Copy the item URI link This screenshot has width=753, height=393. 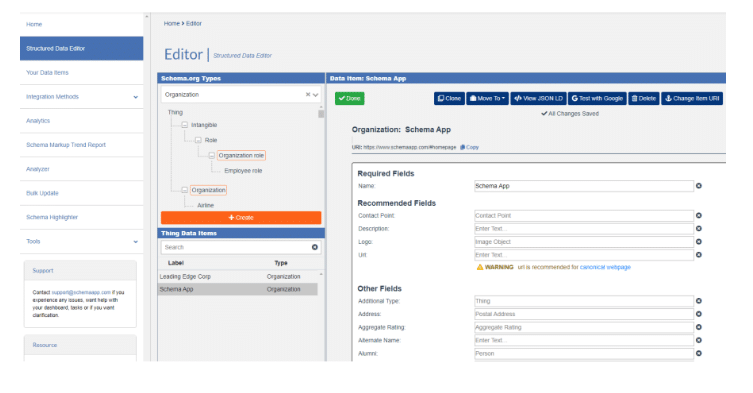pos(470,147)
